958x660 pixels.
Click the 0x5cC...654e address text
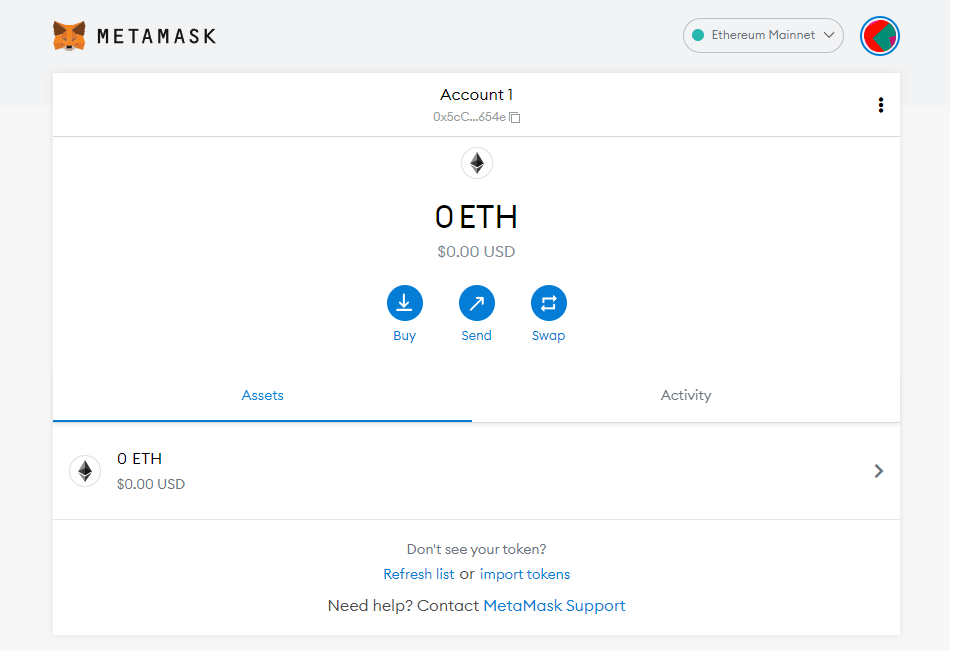point(469,117)
